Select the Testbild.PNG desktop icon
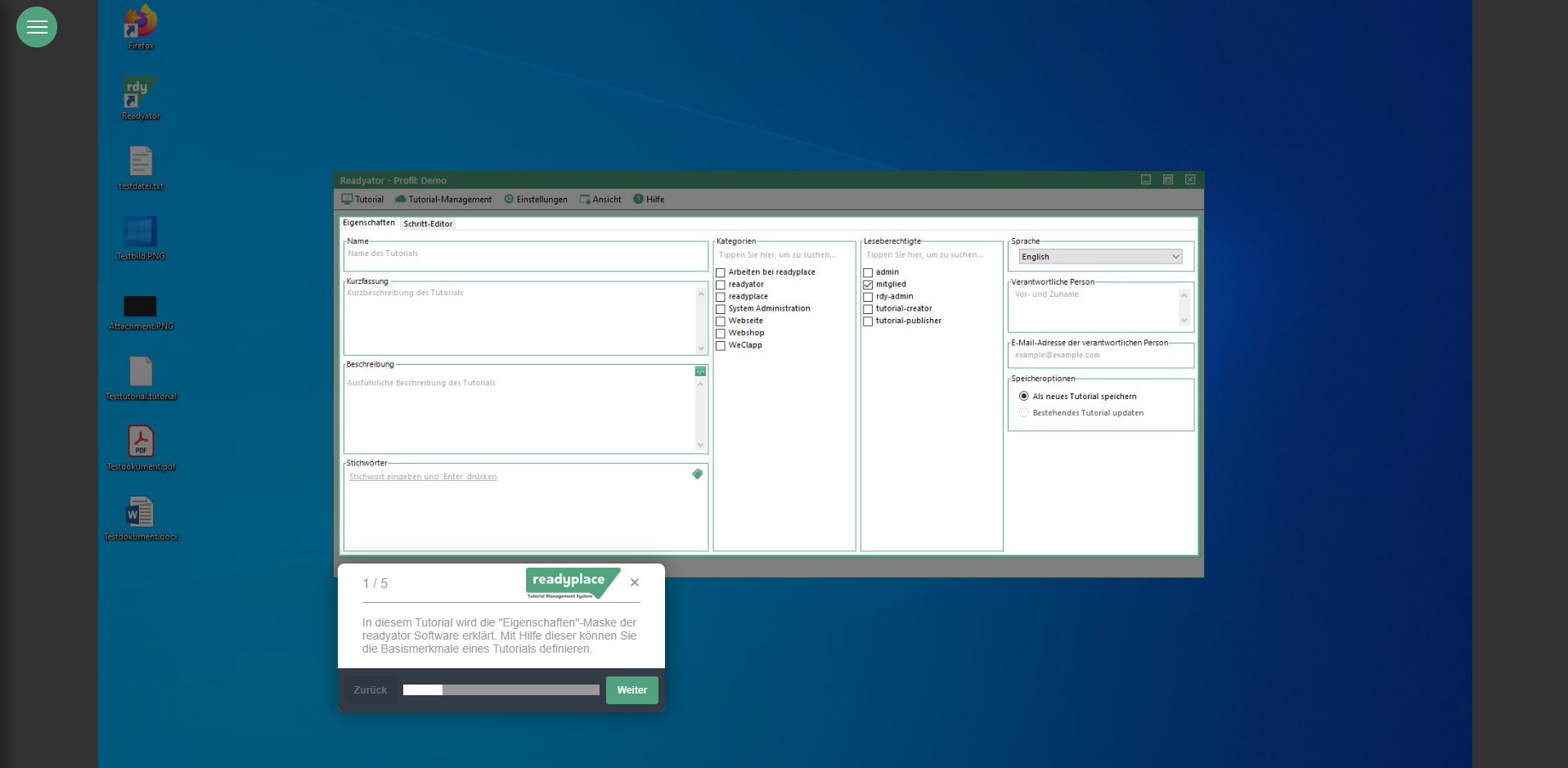 point(141,232)
